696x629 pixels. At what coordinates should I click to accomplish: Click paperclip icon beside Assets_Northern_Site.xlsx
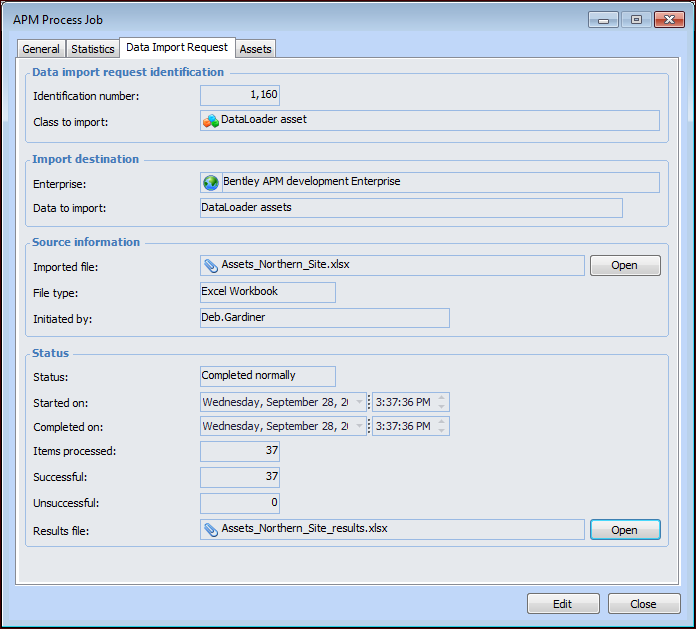(211, 265)
